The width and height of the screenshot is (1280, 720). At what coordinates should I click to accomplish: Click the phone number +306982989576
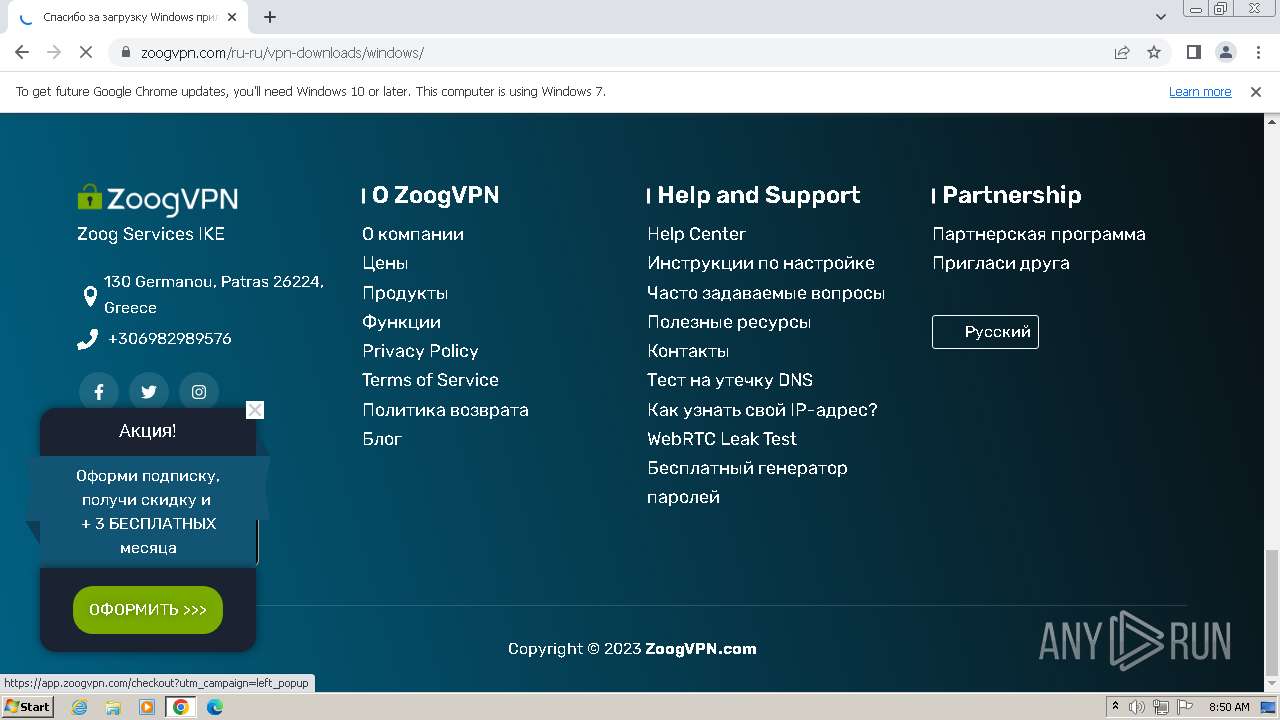(x=169, y=338)
